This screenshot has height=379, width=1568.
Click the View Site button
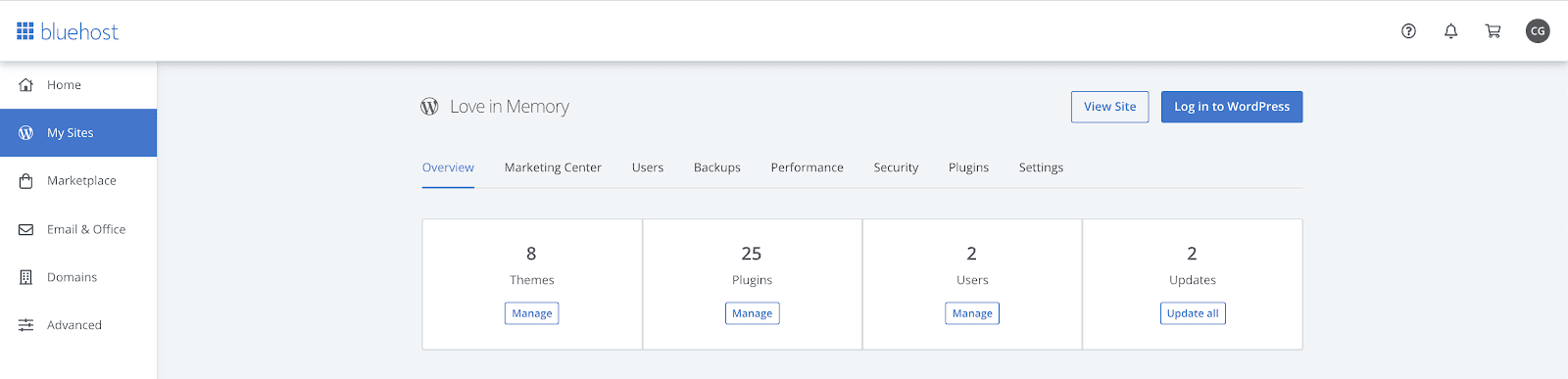(1109, 107)
